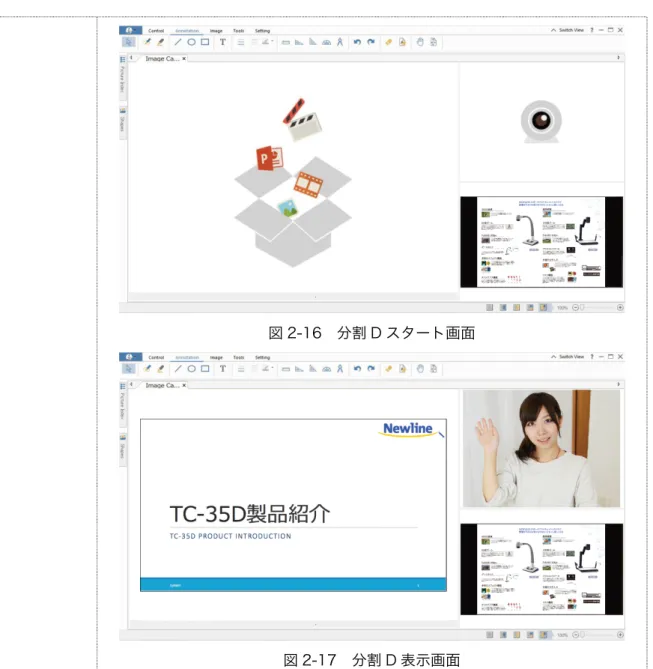Click the zoom slider track in the スタート画面 window
653x669 pixels.
[598, 307]
